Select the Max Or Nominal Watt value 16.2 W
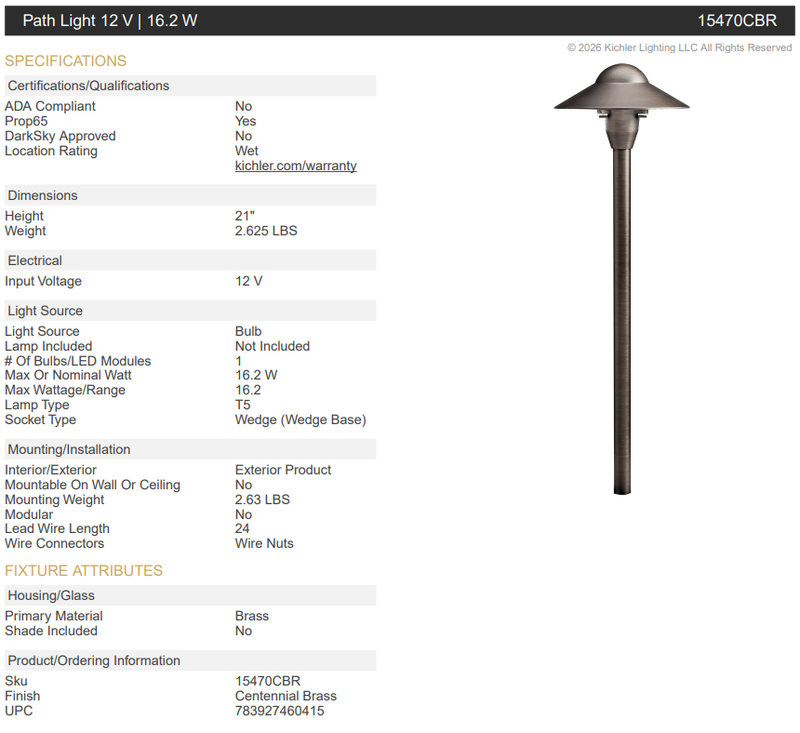This screenshot has width=800, height=733. [x=256, y=375]
